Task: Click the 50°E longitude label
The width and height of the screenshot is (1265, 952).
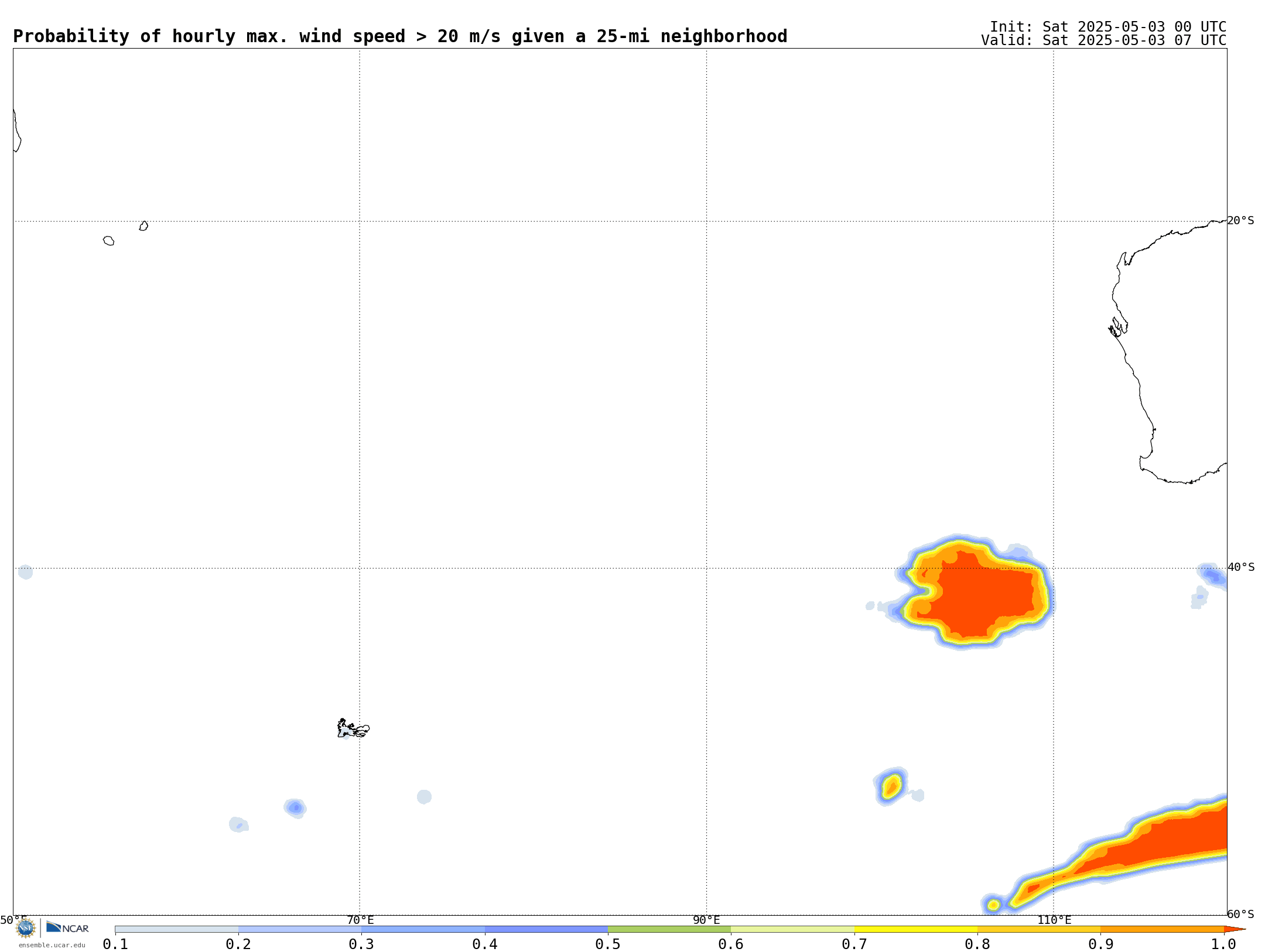Action: (x=13, y=920)
